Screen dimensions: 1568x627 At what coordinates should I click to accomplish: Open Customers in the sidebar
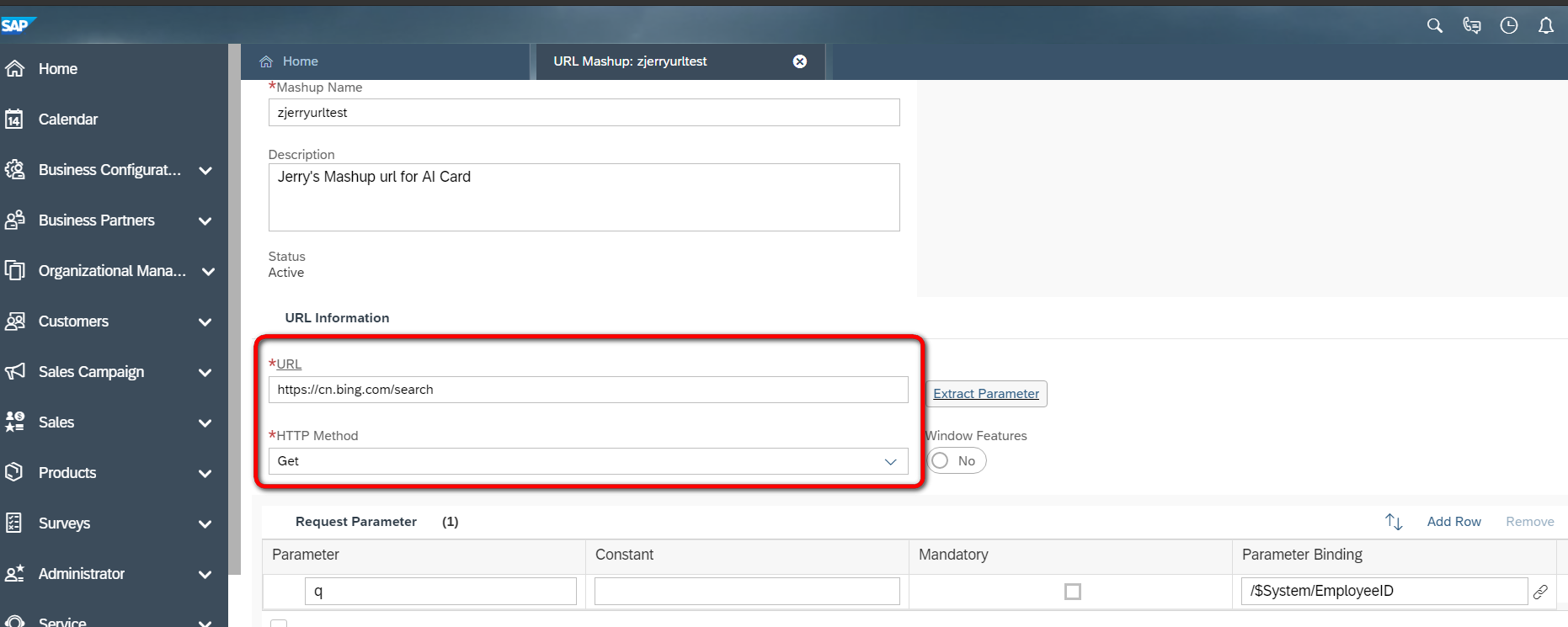click(x=73, y=321)
